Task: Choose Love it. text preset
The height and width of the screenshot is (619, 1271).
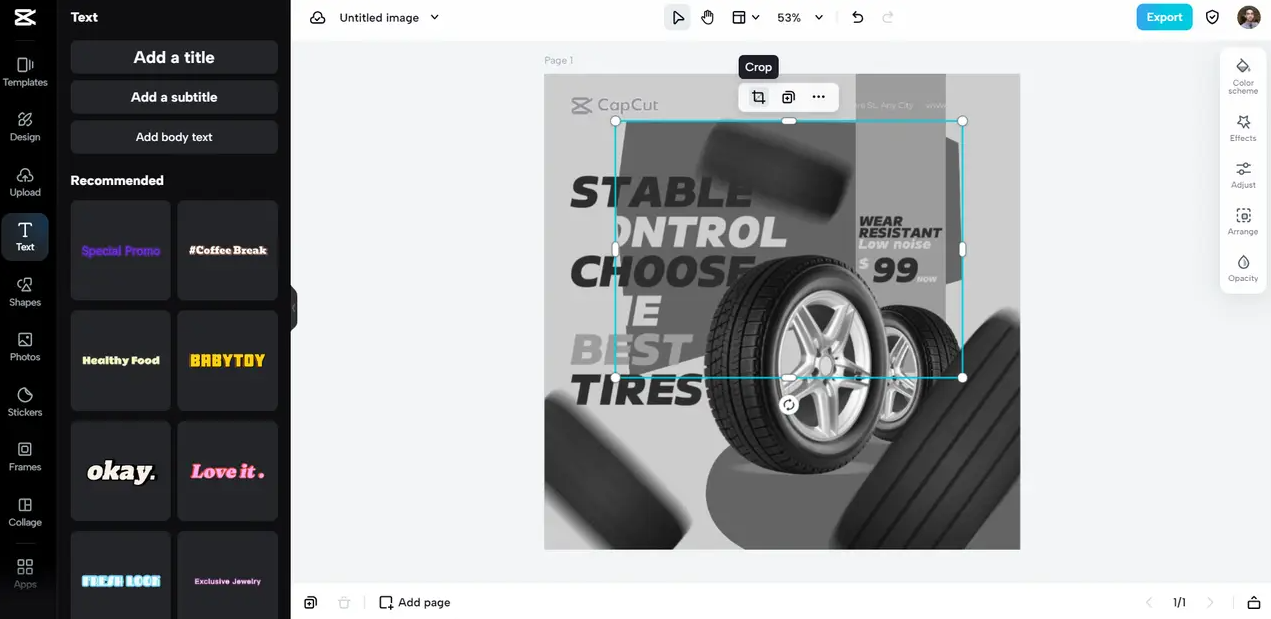Action: (x=228, y=471)
